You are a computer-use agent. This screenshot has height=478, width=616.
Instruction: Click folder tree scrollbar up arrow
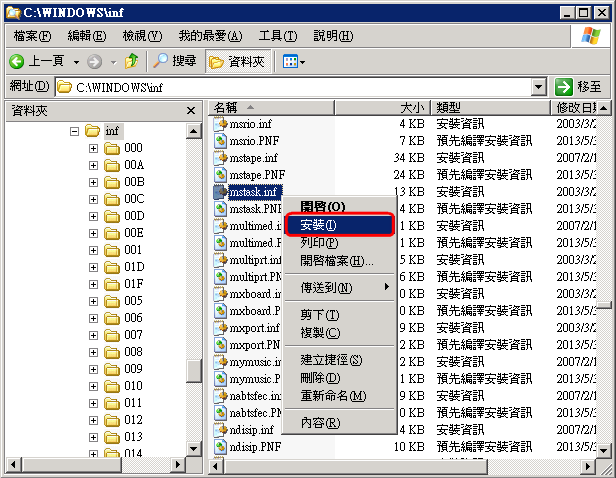point(193,131)
